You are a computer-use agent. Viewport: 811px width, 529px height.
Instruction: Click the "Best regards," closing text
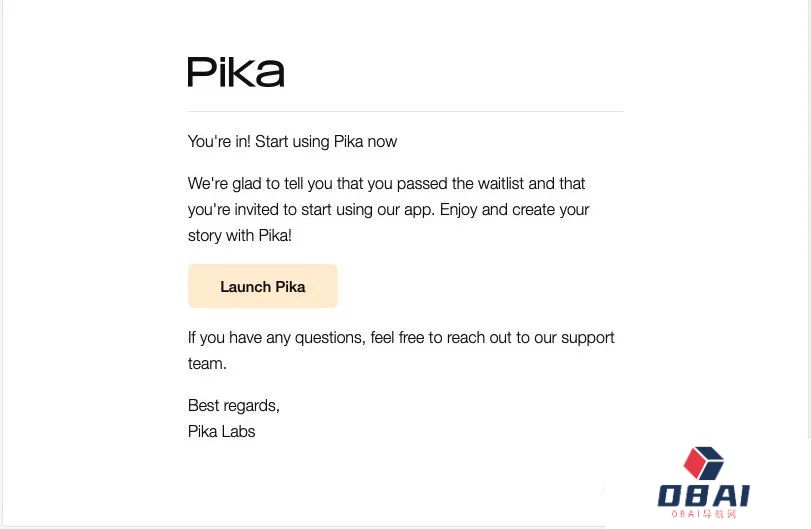coord(234,405)
